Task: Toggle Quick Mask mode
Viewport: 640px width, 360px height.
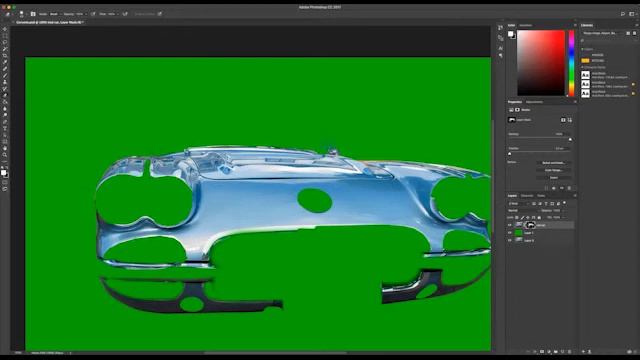Action: (5, 182)
